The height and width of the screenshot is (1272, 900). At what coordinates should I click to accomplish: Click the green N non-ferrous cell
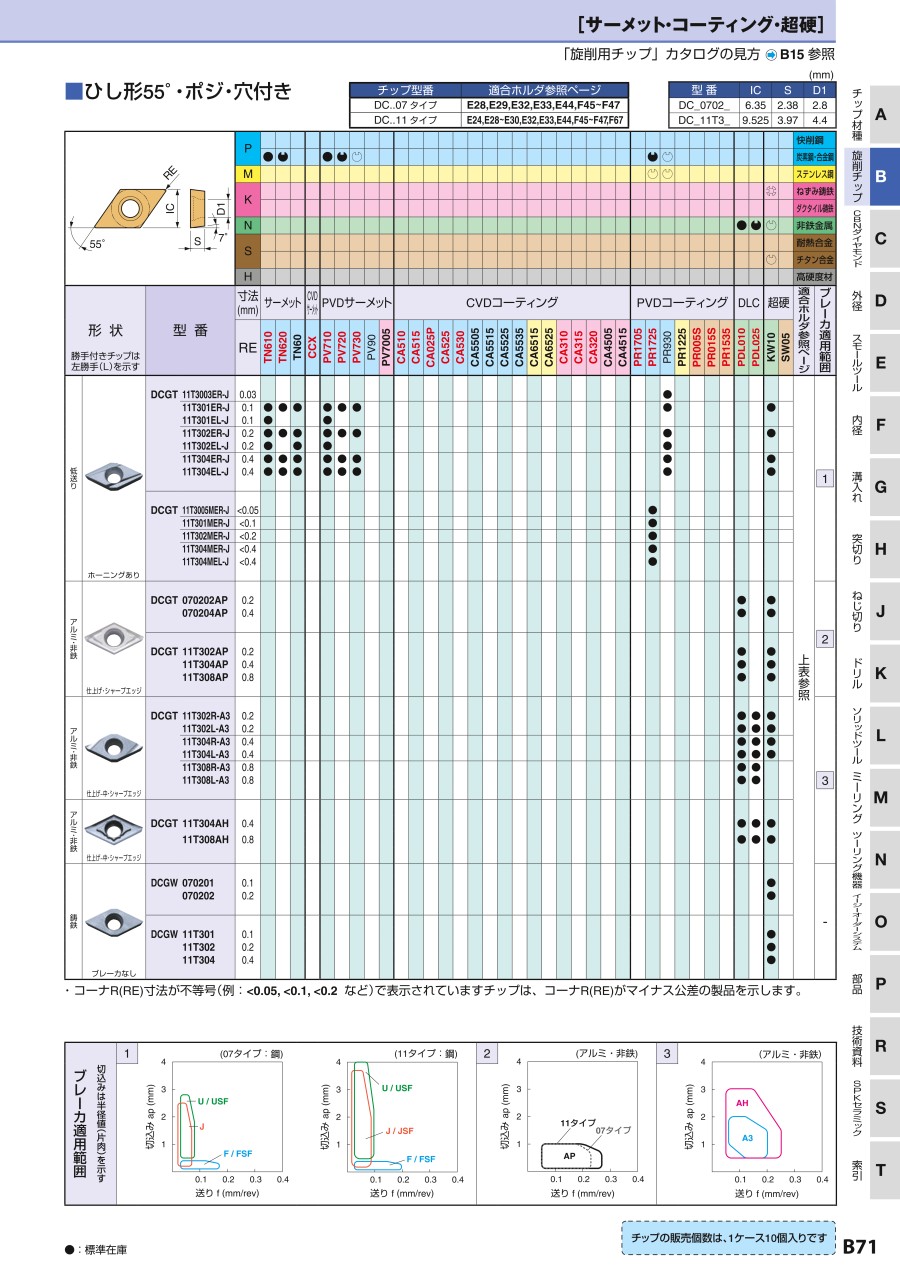pyautogui.click(x=248, y=225)
